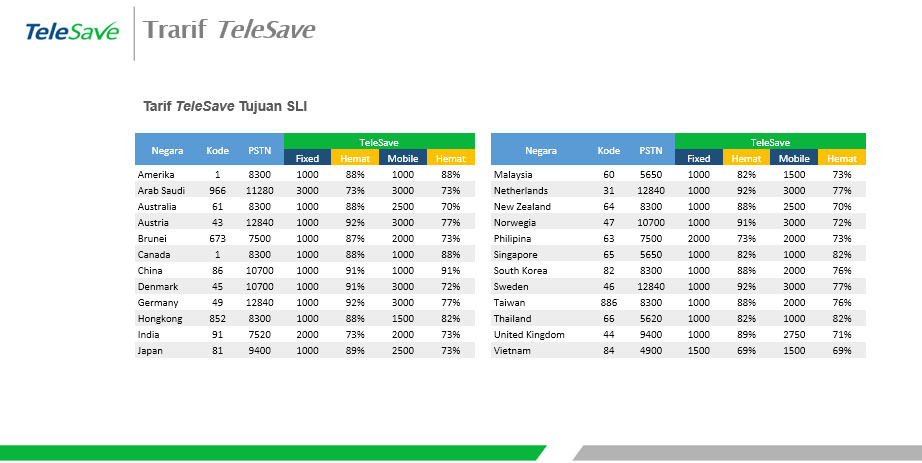Click the Austria row name
The image size is (922, 463).
tap(153, 222)
